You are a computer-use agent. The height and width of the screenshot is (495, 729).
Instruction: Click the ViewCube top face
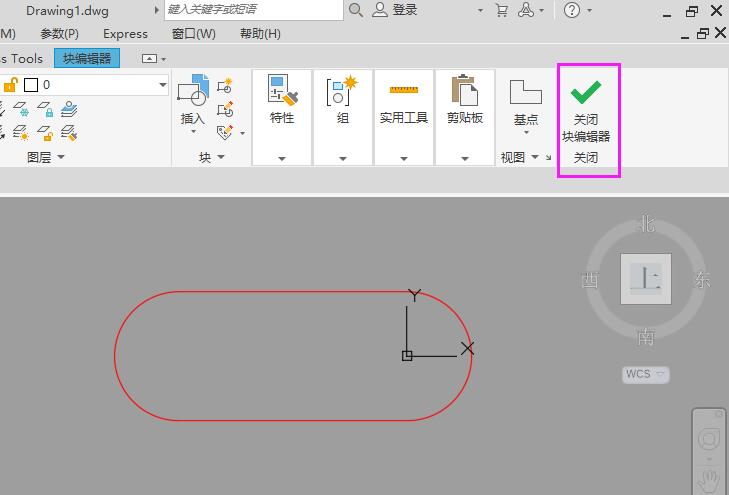pyautogui.click(x=646, y=279)
